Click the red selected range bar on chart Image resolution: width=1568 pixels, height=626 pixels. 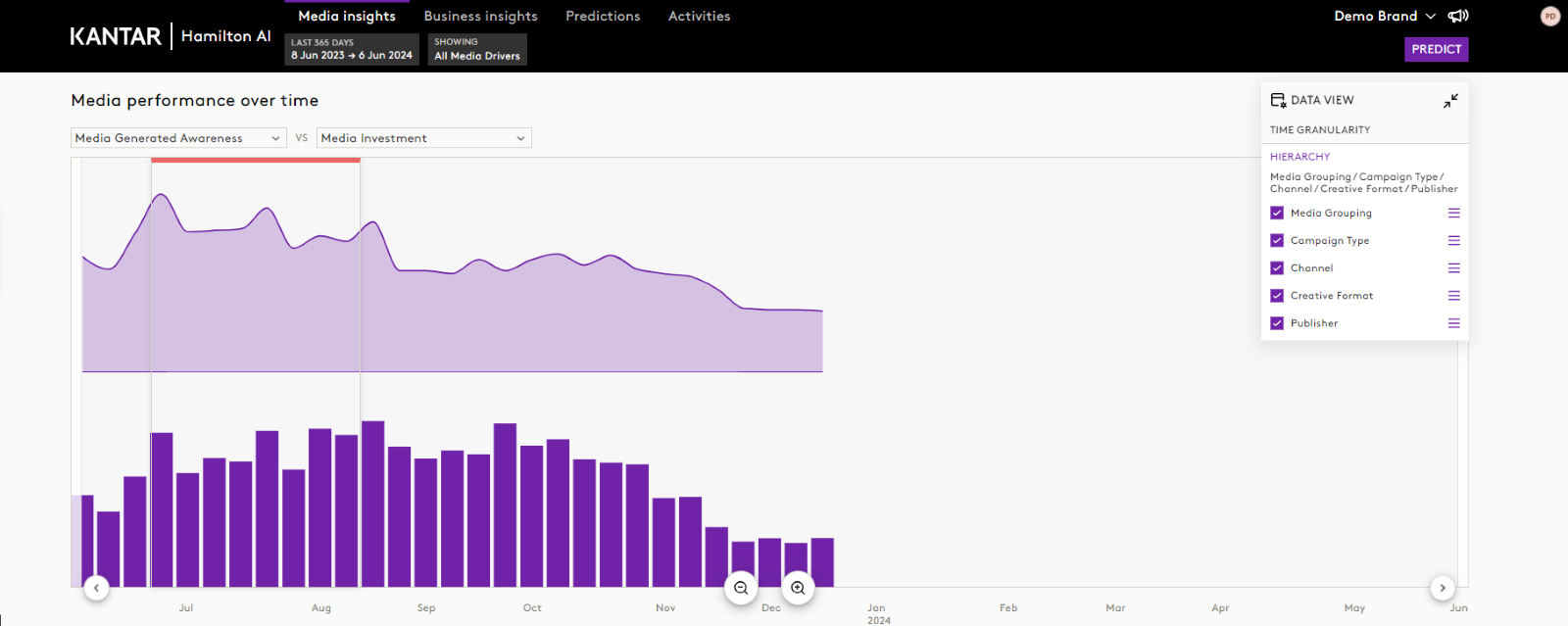point(256,160)
